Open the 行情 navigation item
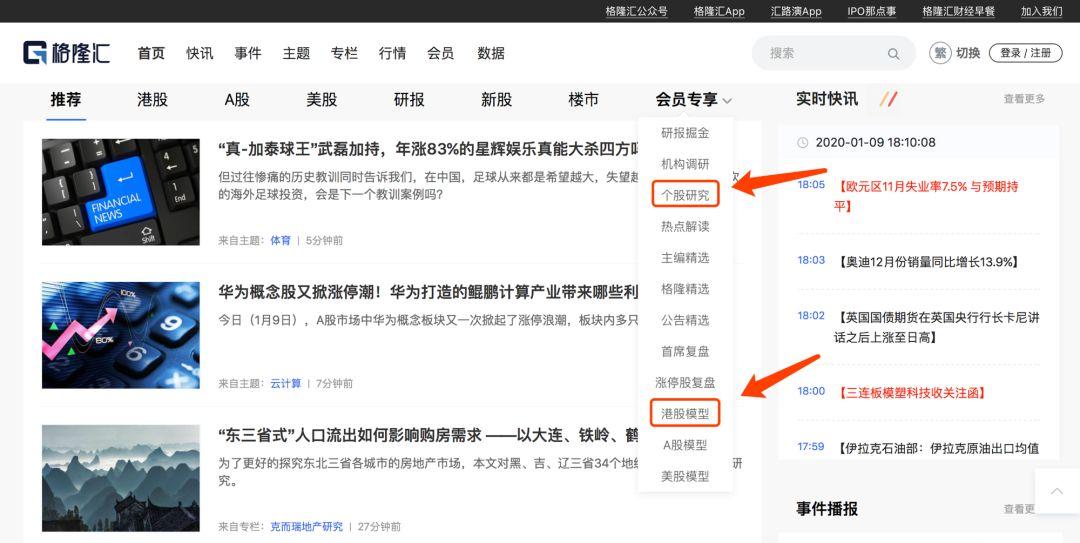The image size is (1080, 543). (x=392, y=53)
